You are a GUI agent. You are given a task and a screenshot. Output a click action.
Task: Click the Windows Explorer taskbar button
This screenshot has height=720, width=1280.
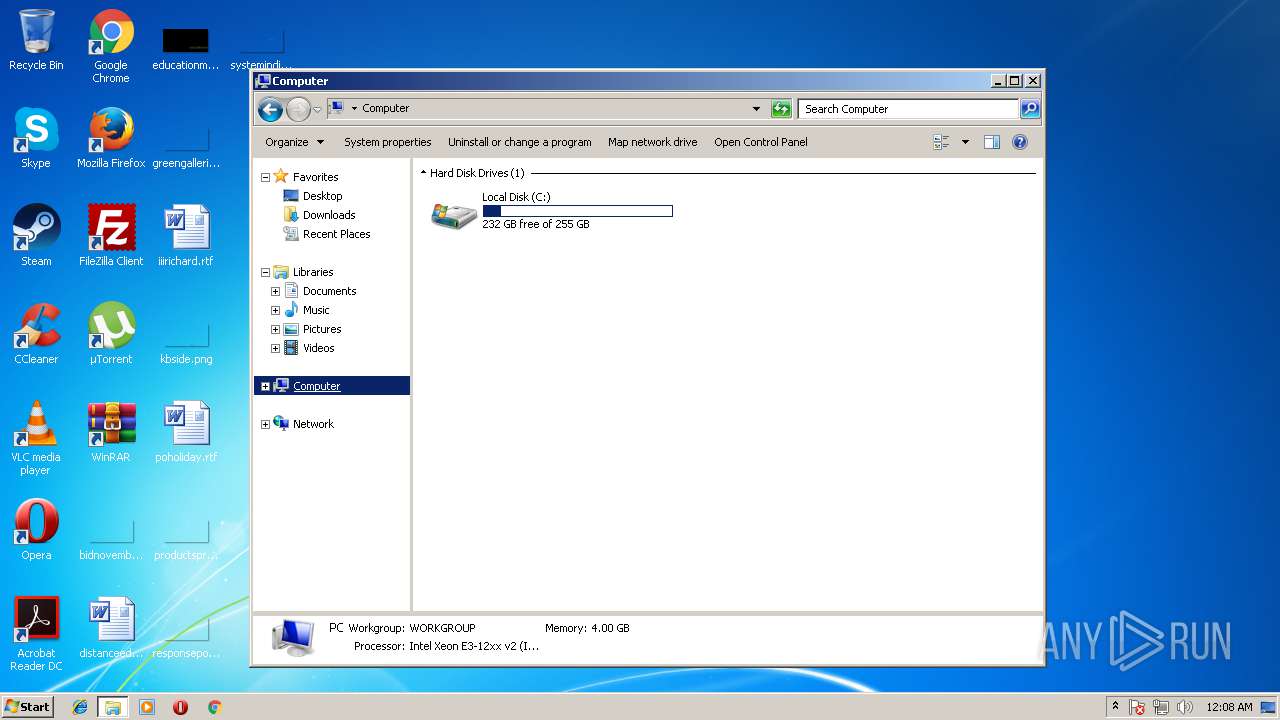pyautogui.click(x=113, y=707)
